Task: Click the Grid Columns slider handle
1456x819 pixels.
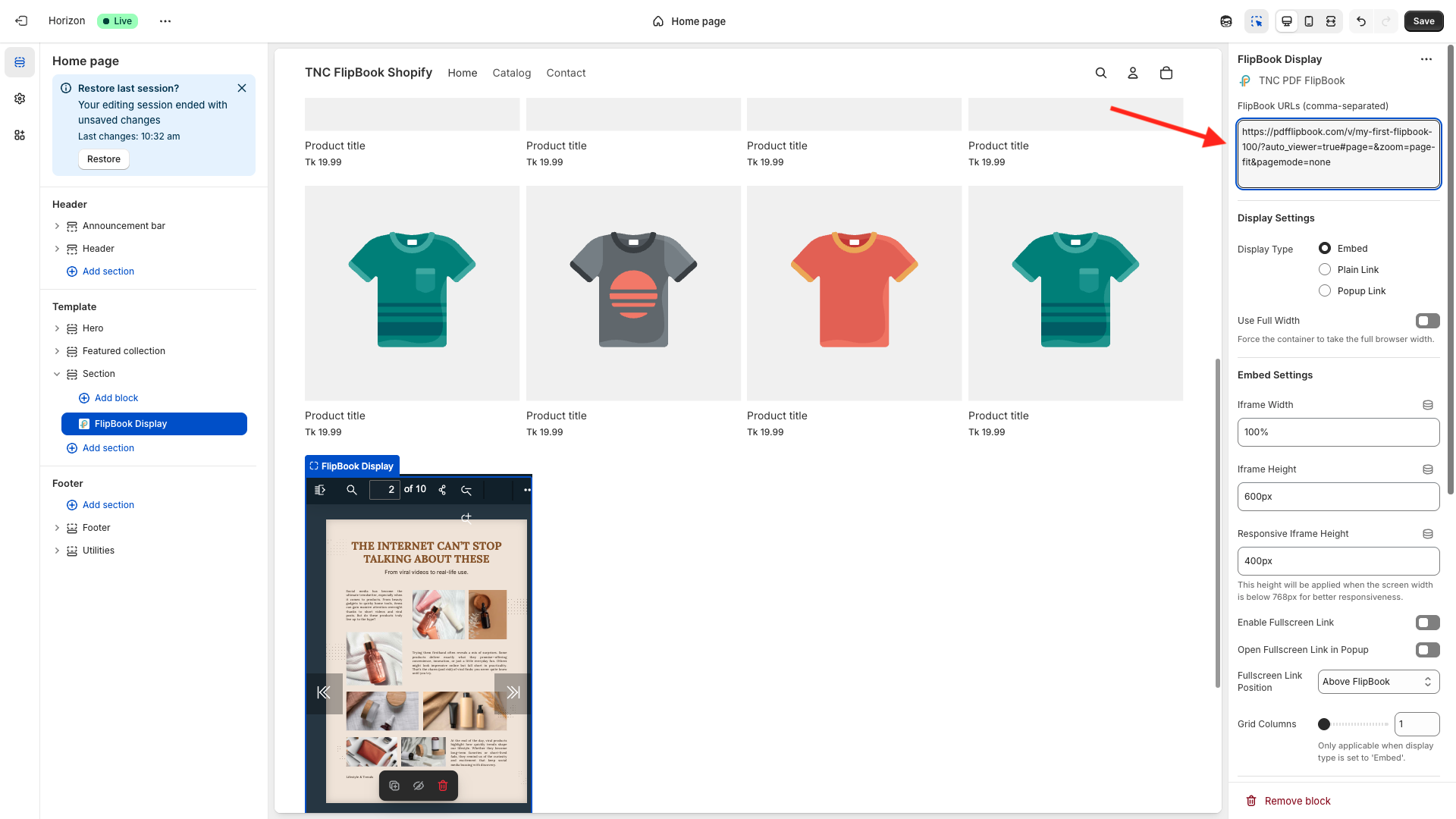Action: 1324,724
